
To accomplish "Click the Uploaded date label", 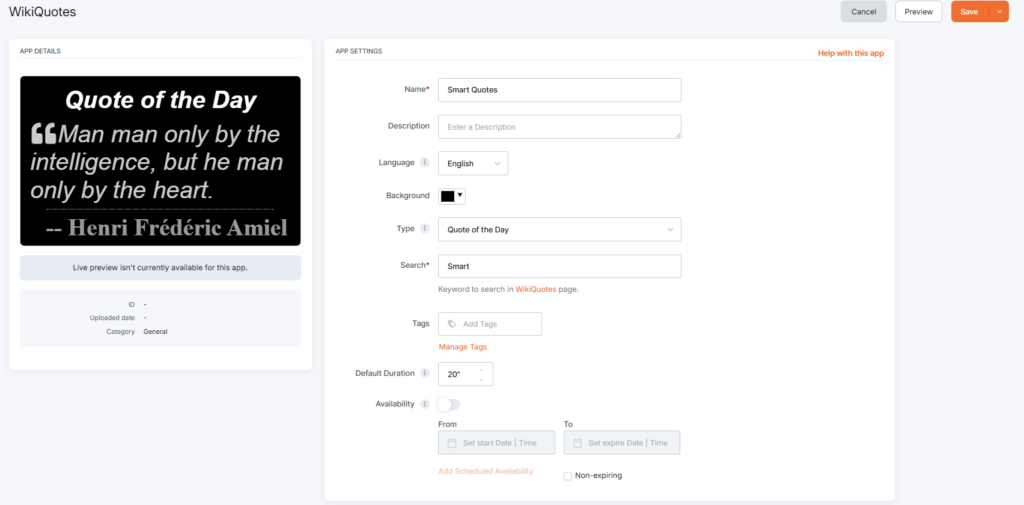I will (112, 318).
